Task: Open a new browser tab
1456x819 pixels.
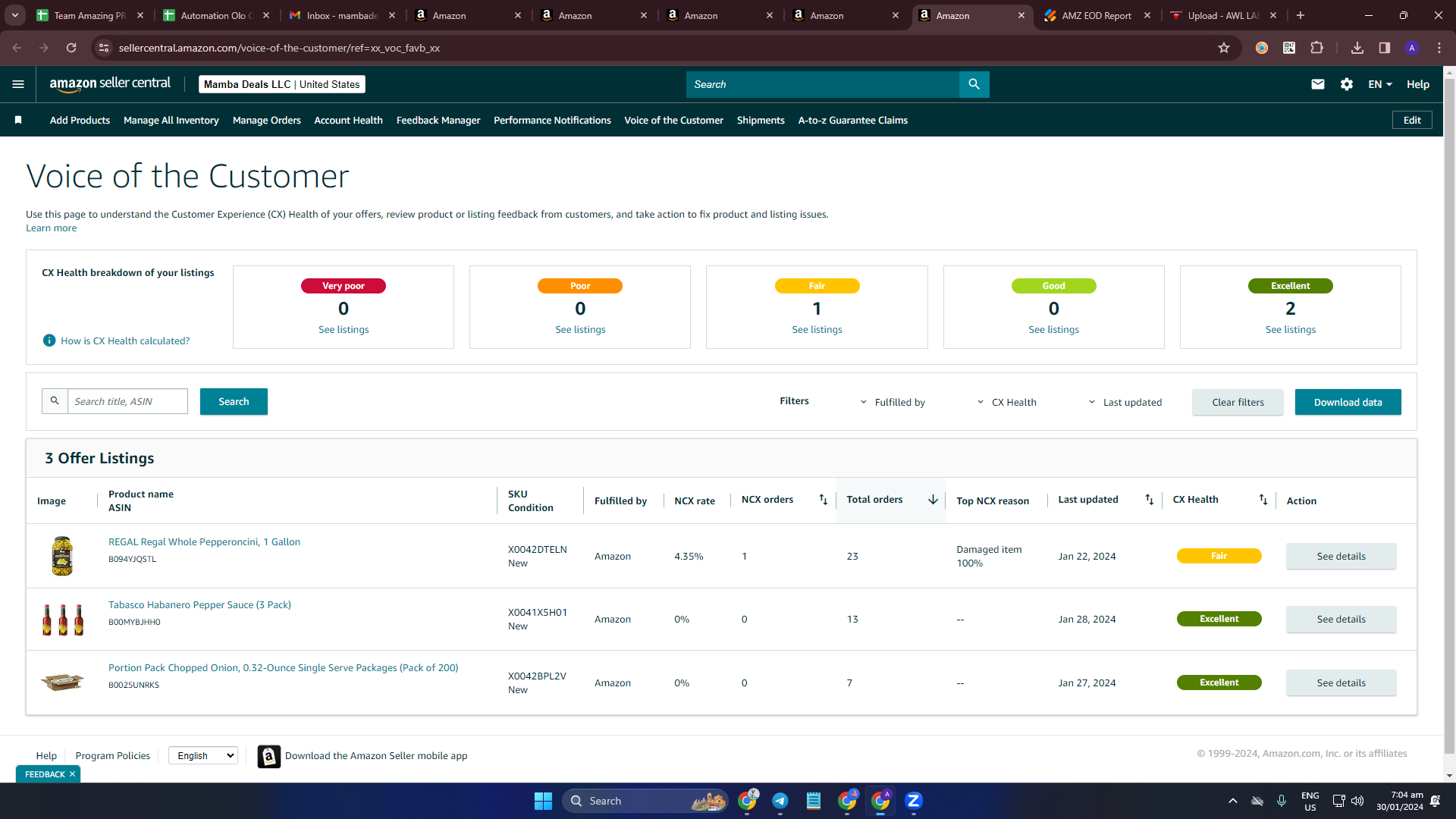Action: click(x=1301, y=15)
